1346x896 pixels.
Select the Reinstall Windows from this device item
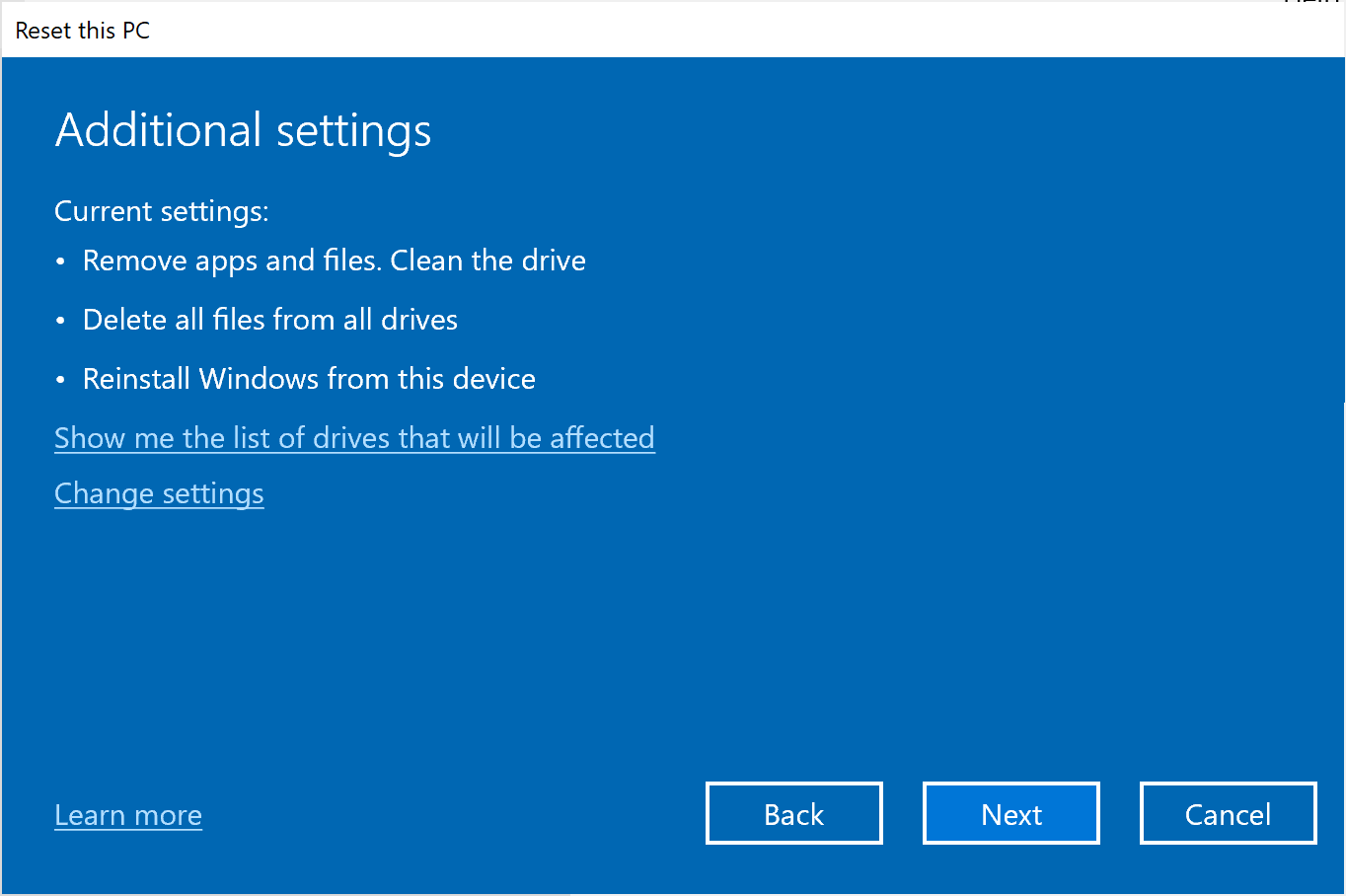point(309,378)
